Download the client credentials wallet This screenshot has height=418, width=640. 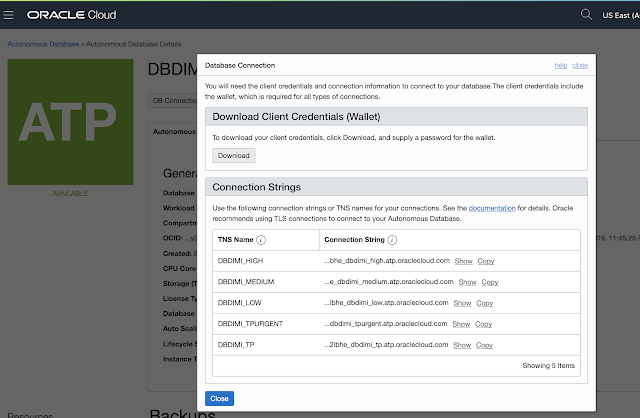tap(233, 156)
